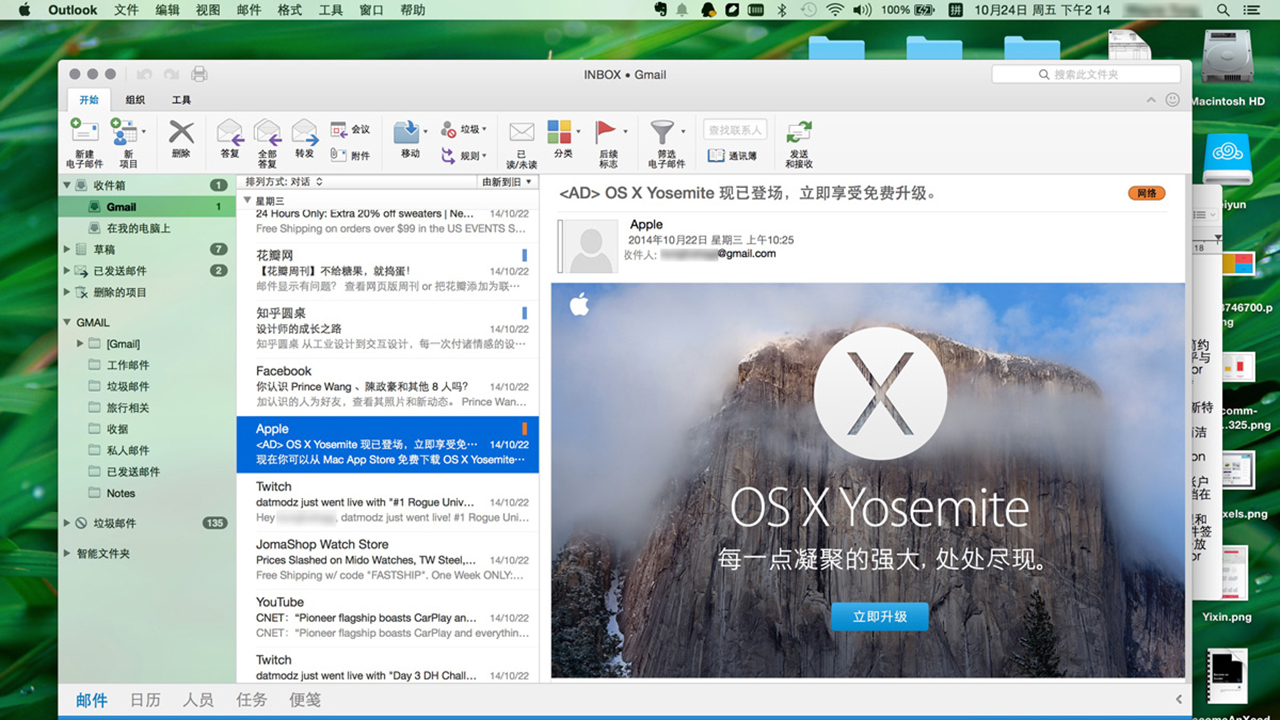1280x720 pixels.
Task: Click the 删除 (Delete) icon in ribbon
Action: (x=181, y=133)
